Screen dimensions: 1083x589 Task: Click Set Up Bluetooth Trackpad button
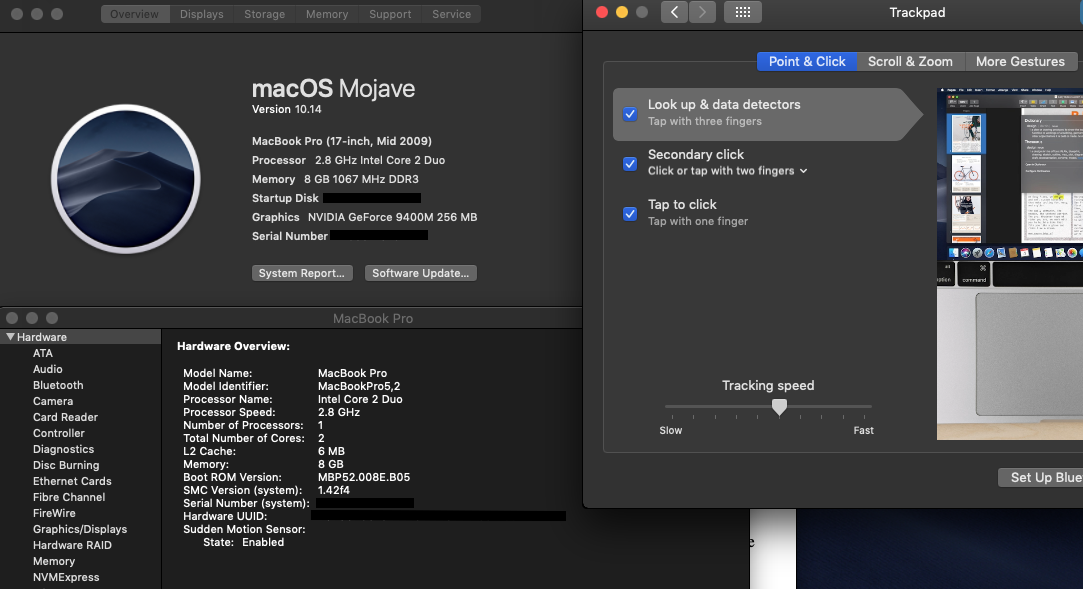coord(1041,478)
